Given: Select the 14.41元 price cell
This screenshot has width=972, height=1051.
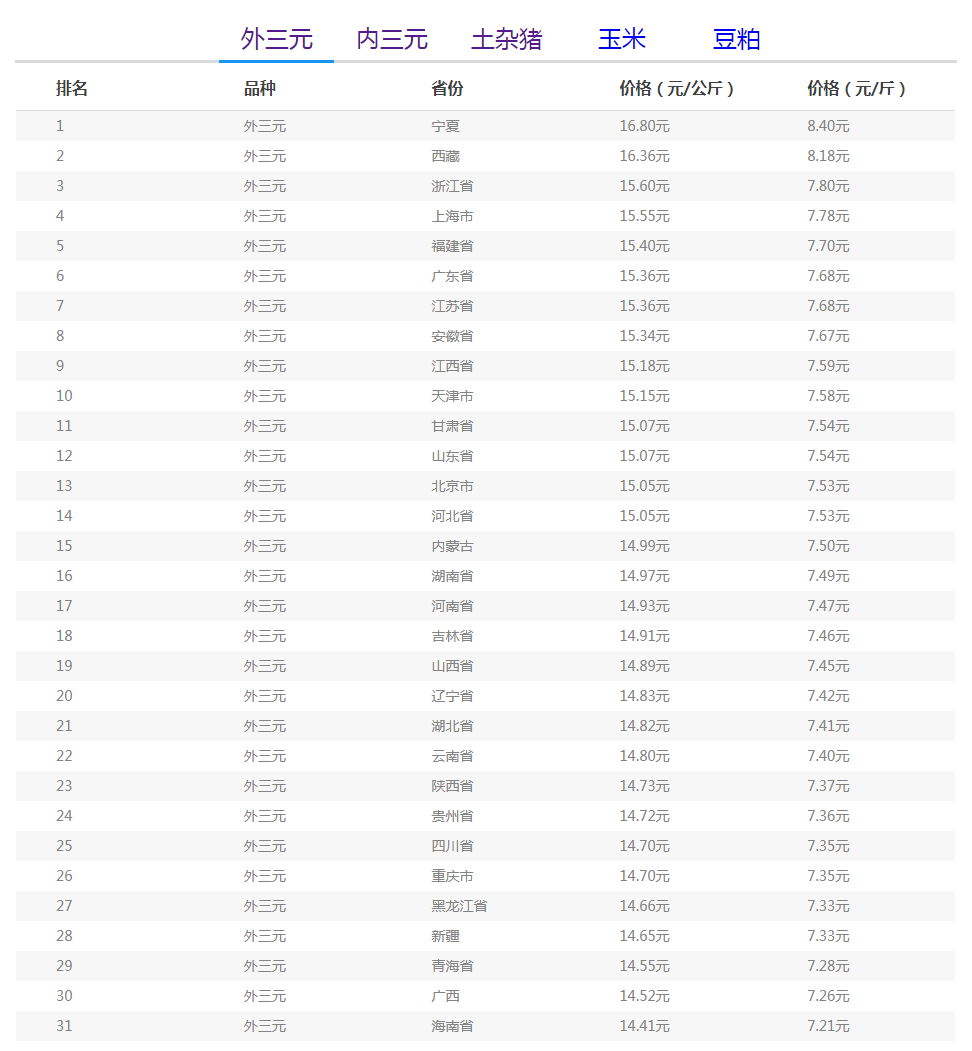Looking at the screenshot, I should click(x=644, y=1026).
